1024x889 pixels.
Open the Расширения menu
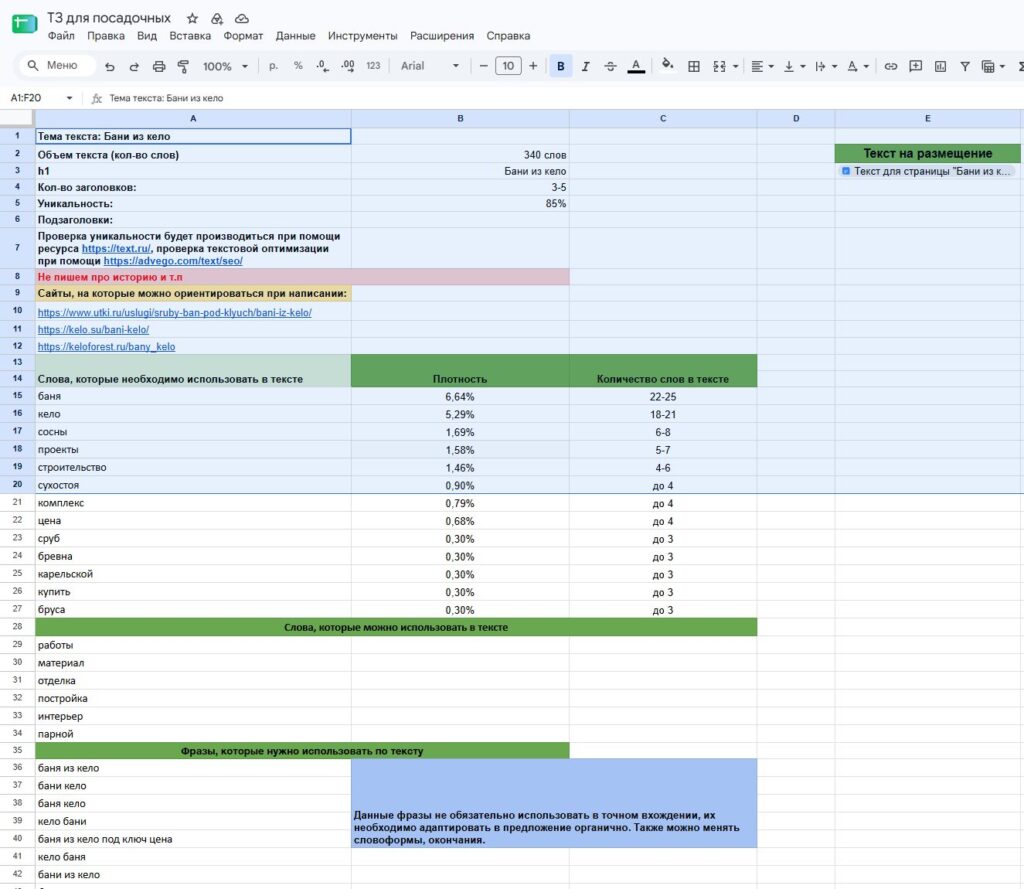pyautogui.click(x=442, y=36)
